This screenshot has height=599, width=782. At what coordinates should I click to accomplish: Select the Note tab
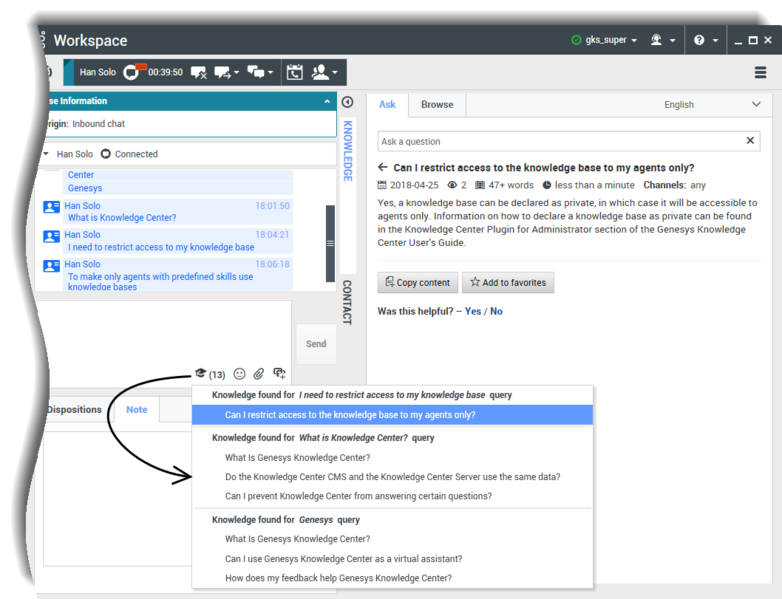(137, 409)
